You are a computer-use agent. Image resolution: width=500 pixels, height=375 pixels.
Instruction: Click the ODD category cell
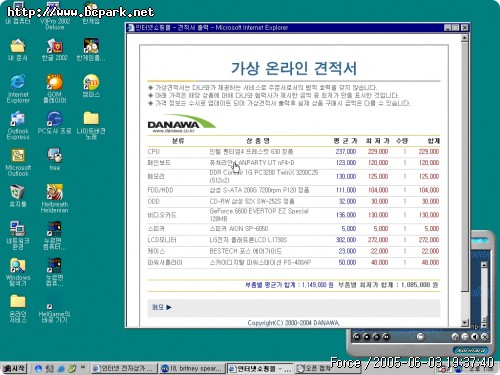[x=154, y=201]
